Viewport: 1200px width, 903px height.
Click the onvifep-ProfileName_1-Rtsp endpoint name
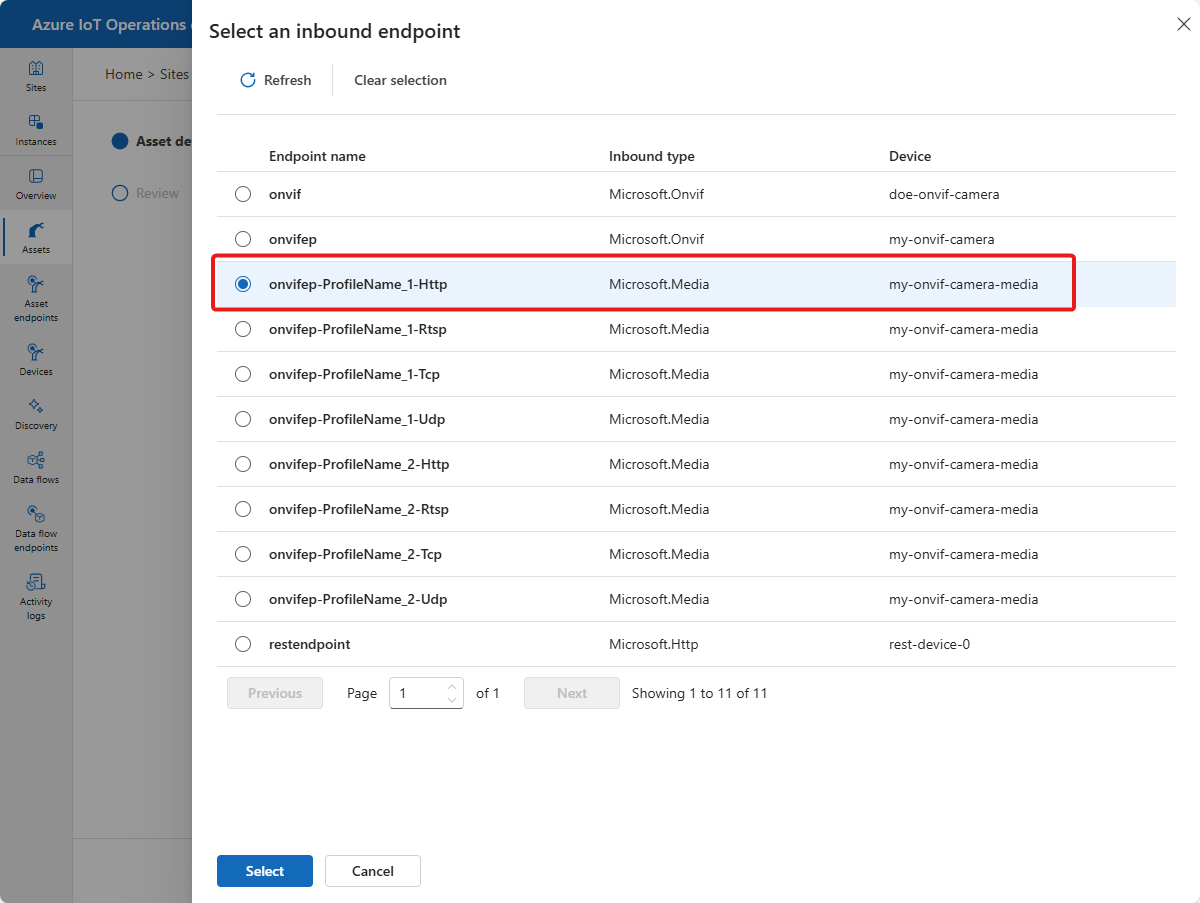[358, 329]
